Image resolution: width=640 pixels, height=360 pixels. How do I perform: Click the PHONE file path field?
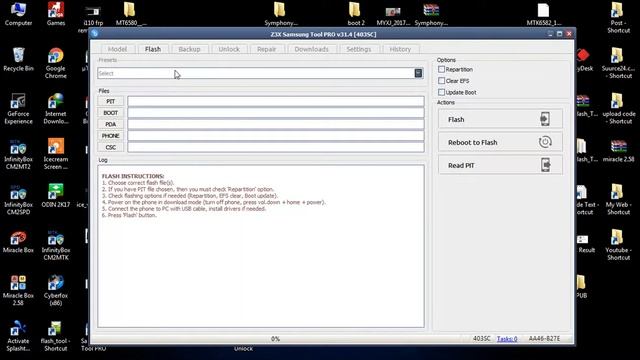pyautogui.click(x=276, y=136)
